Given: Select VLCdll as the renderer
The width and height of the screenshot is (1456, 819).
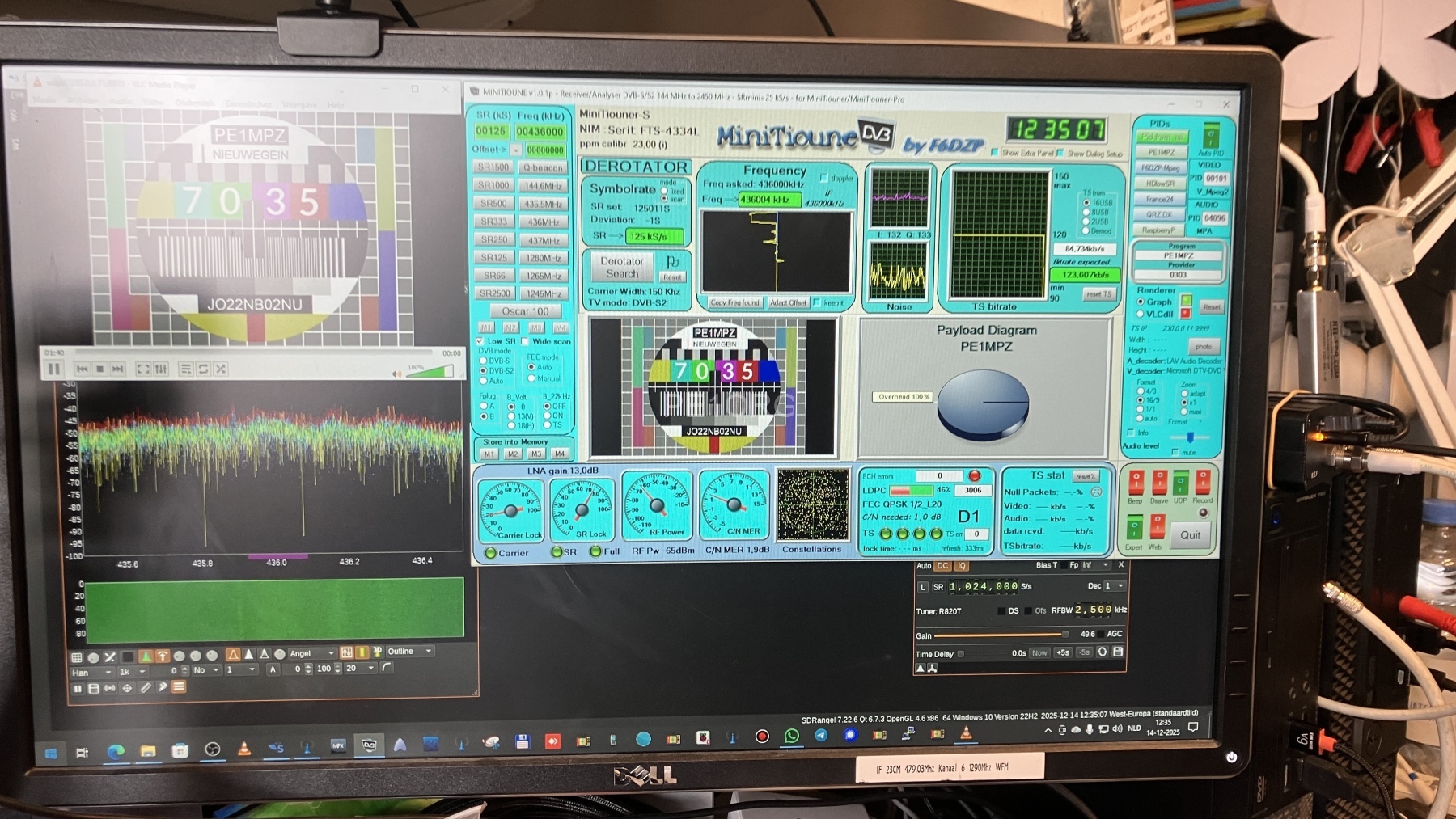Looking at the screenshot, I should tap(1141, 314).
